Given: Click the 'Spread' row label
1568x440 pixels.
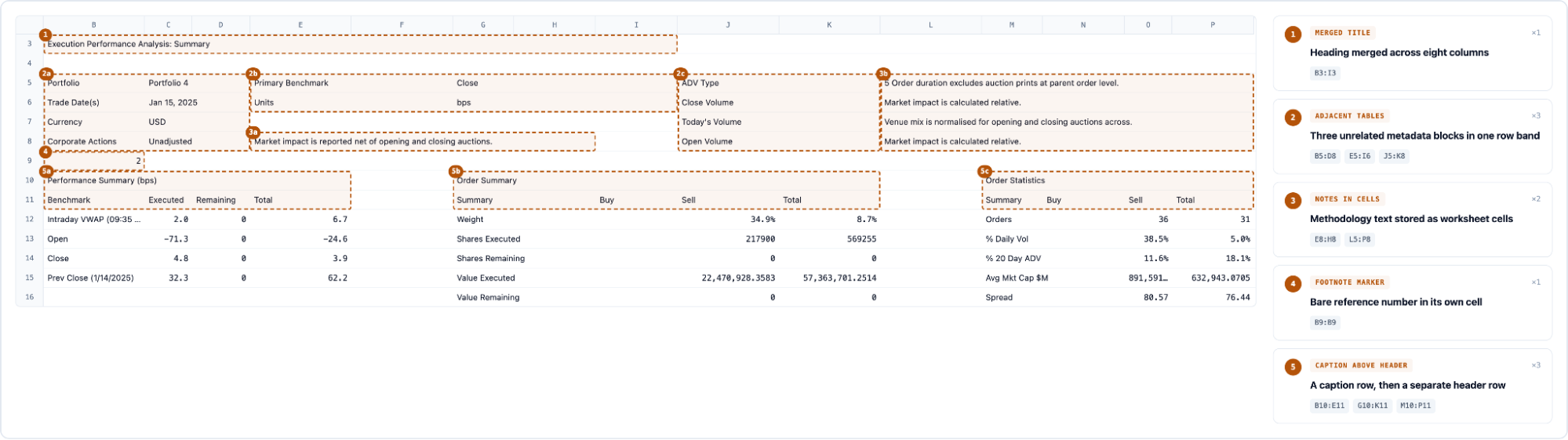Looking at the screenshot, I should pyautogui.click(x=999, y=297).
